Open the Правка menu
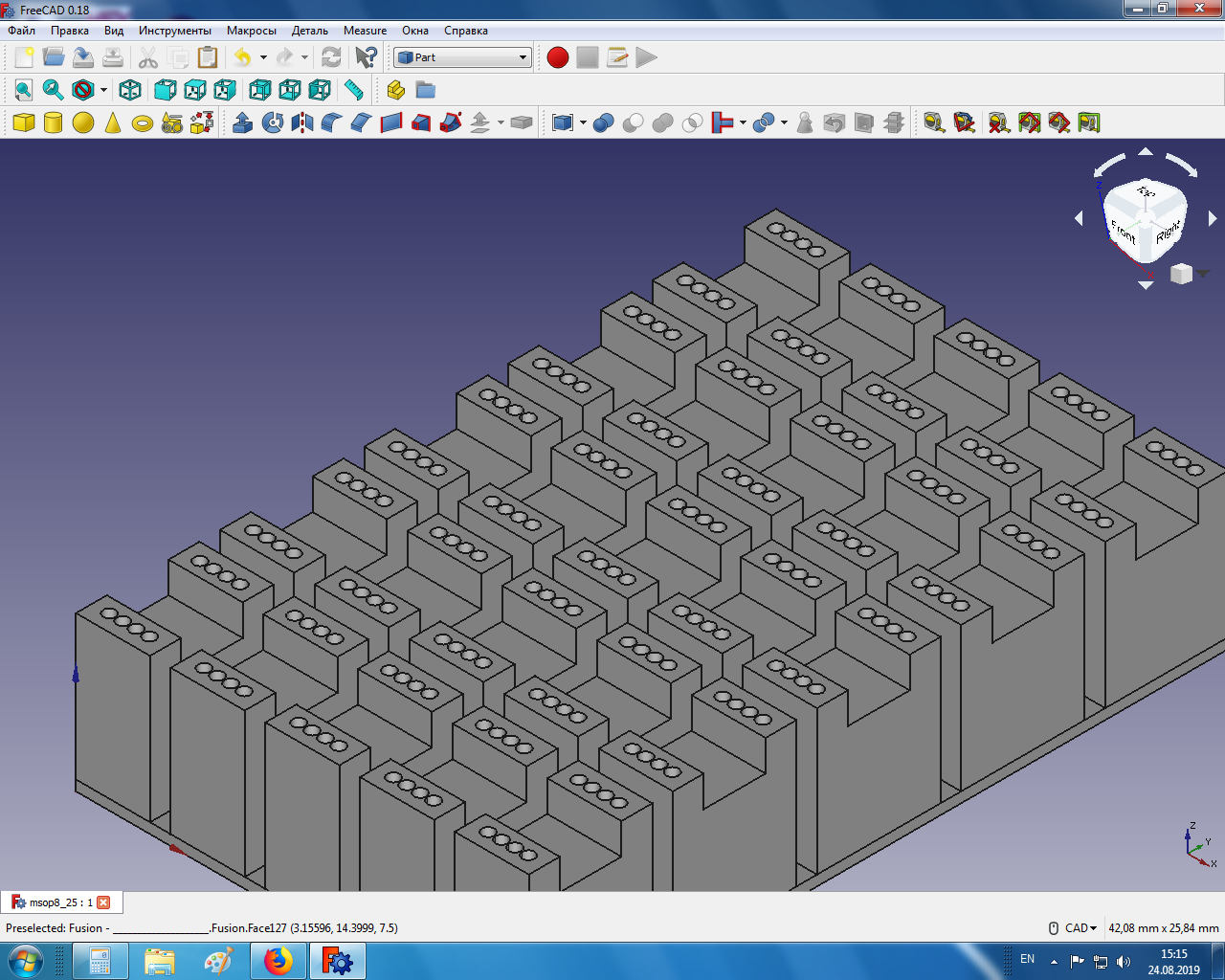The width and height of the screenshot is (1225, 980). point(70,31)
